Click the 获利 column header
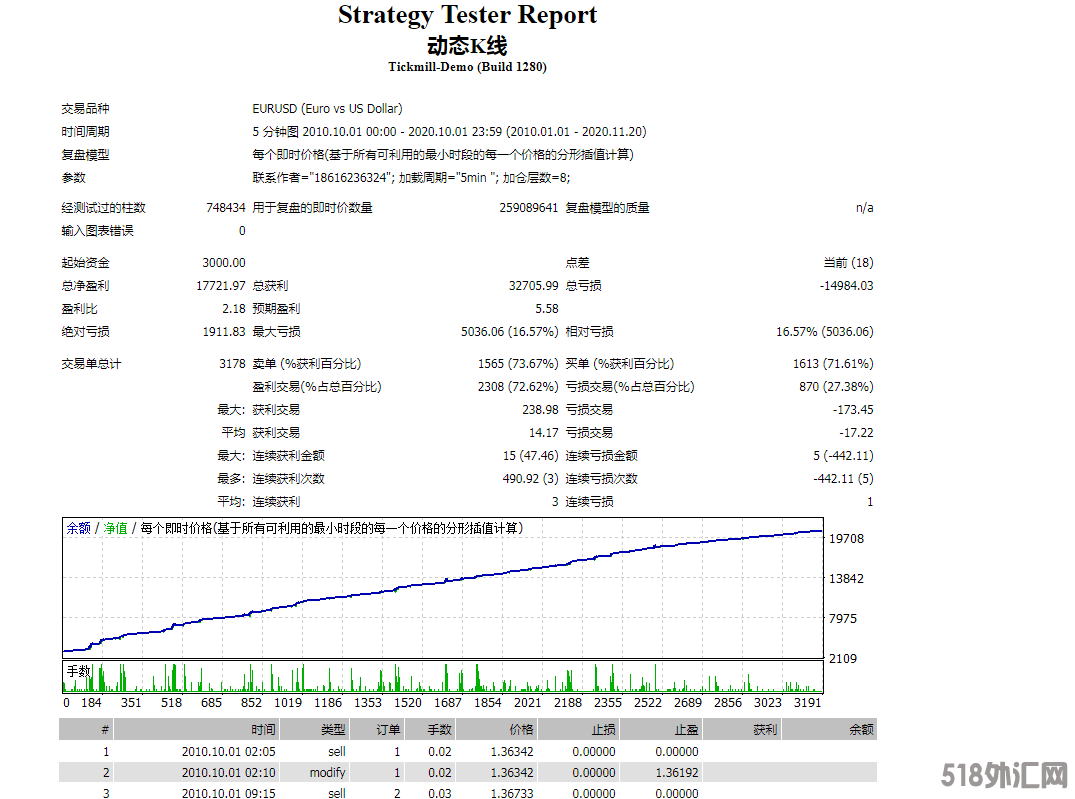This screenshot has height=799, width=1075. tap(765, 730)
